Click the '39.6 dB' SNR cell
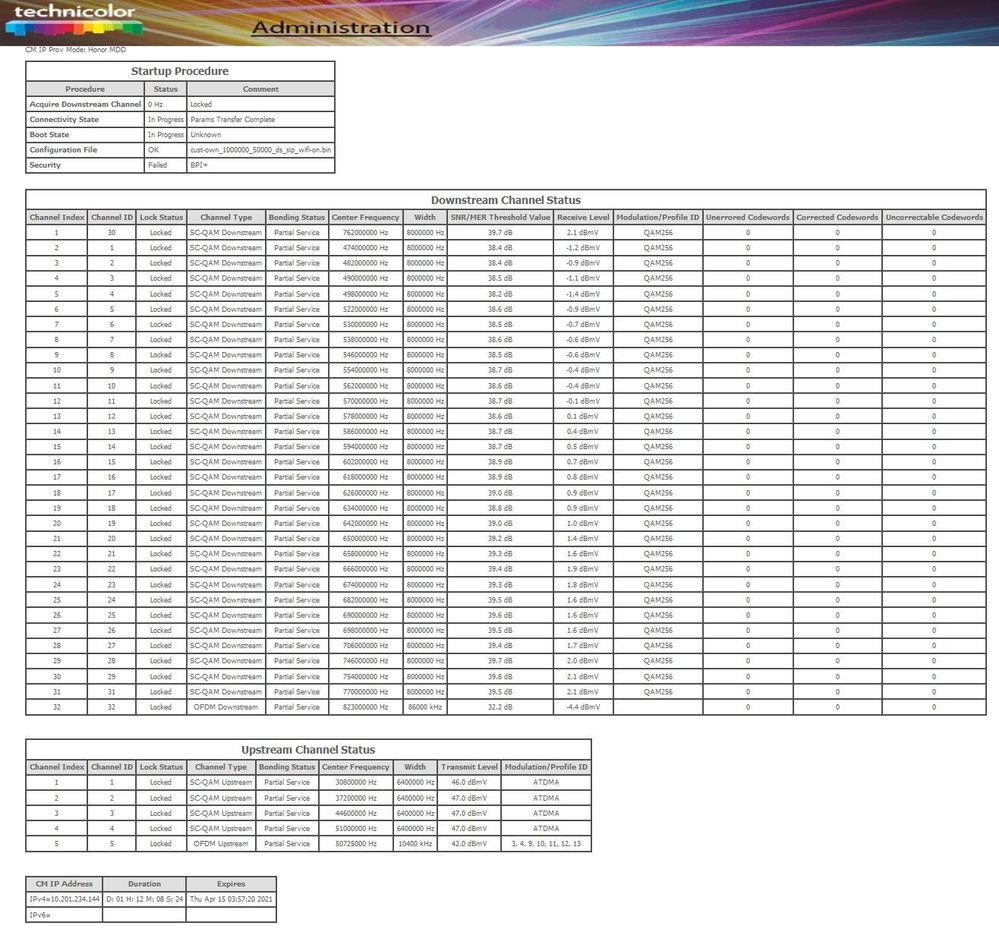Screen dimensions: 999x928 (x=500, y=615)
